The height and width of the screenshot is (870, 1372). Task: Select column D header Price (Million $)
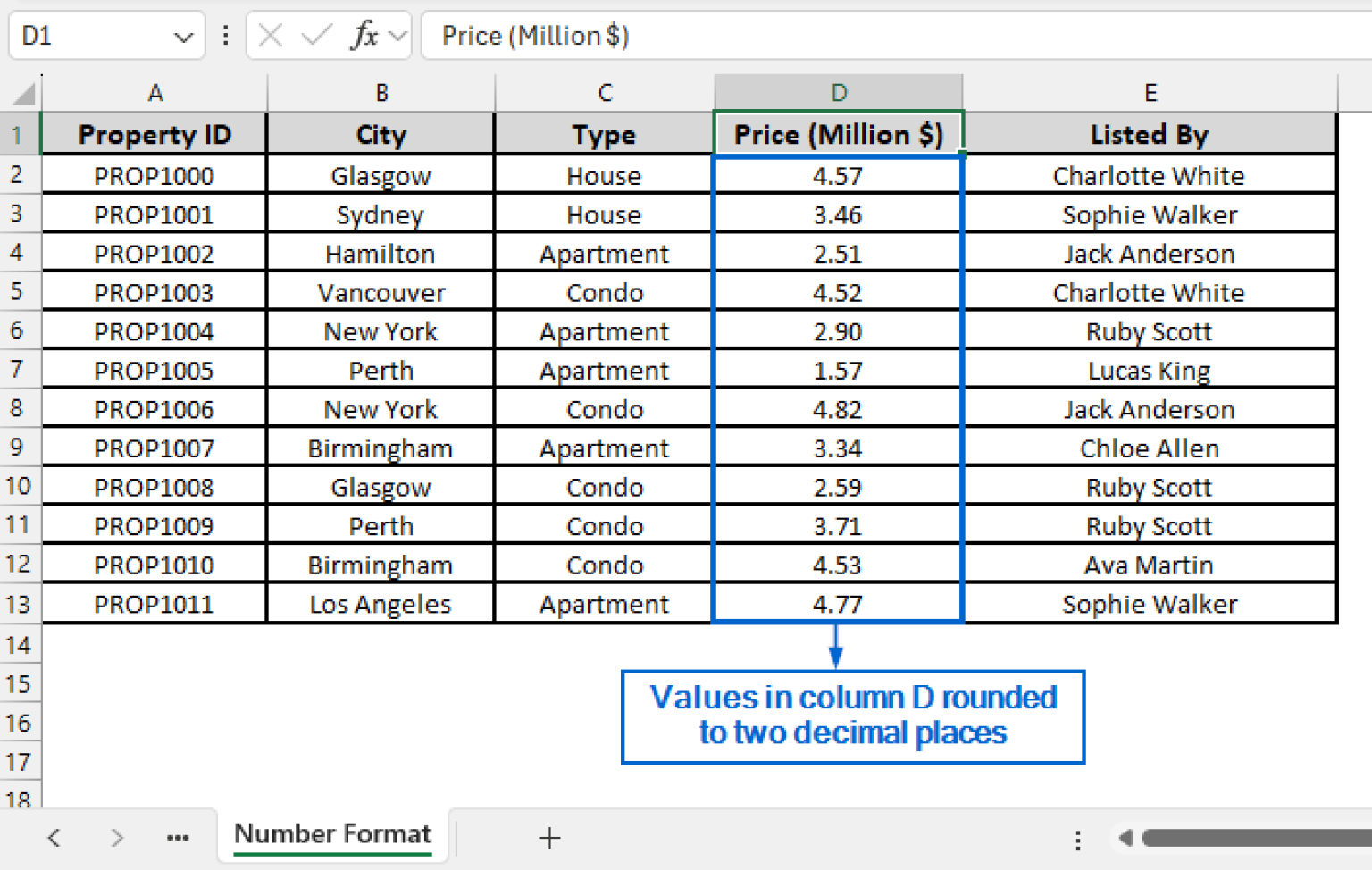click(838, 92)
